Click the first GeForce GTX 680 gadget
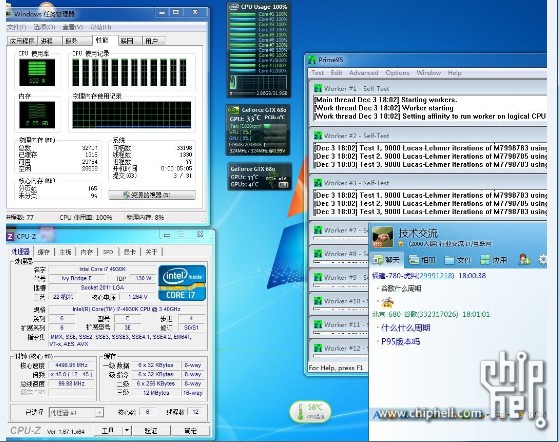Image resolution: width=559 pixels, height=442 pixels. (x=258, y=130)
